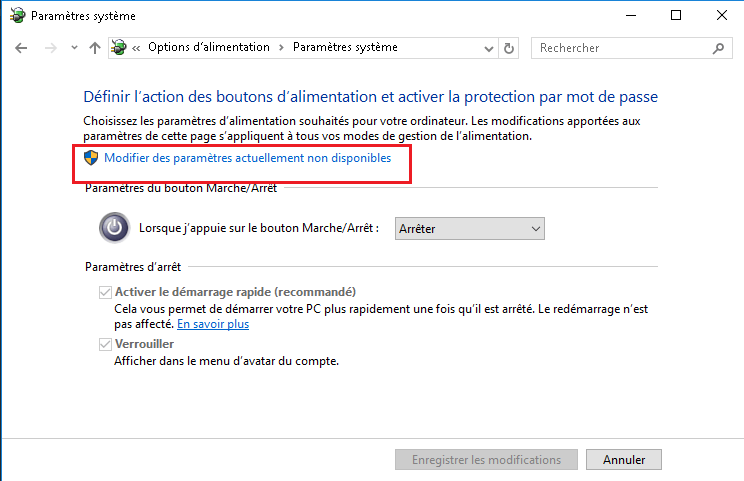Viewport: 744px width, 481px height.
Task: Click the up one level arrow
Action: point(95,48)
